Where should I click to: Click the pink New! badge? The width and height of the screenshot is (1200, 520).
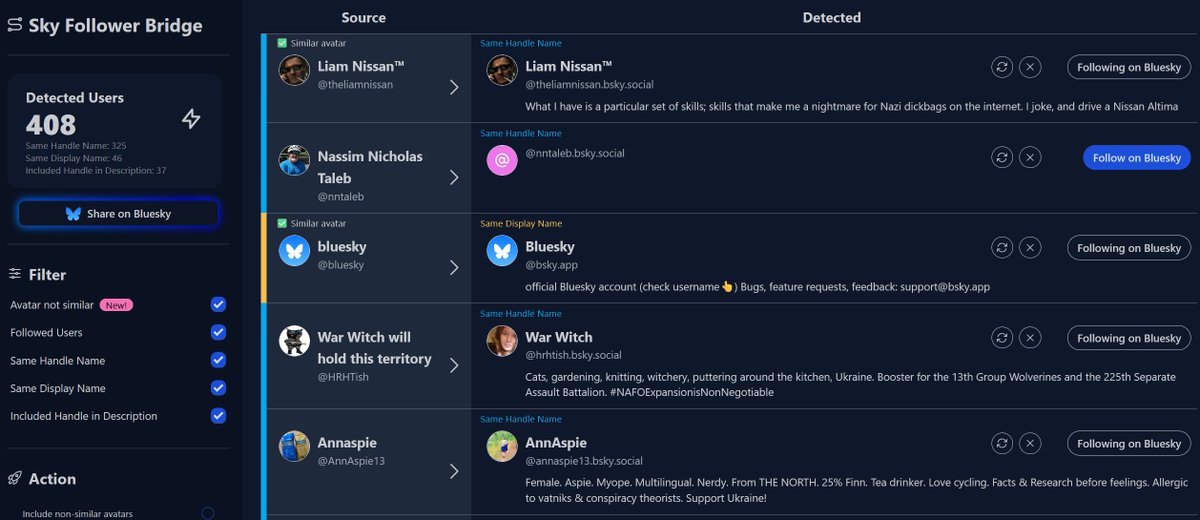(114, 304)
